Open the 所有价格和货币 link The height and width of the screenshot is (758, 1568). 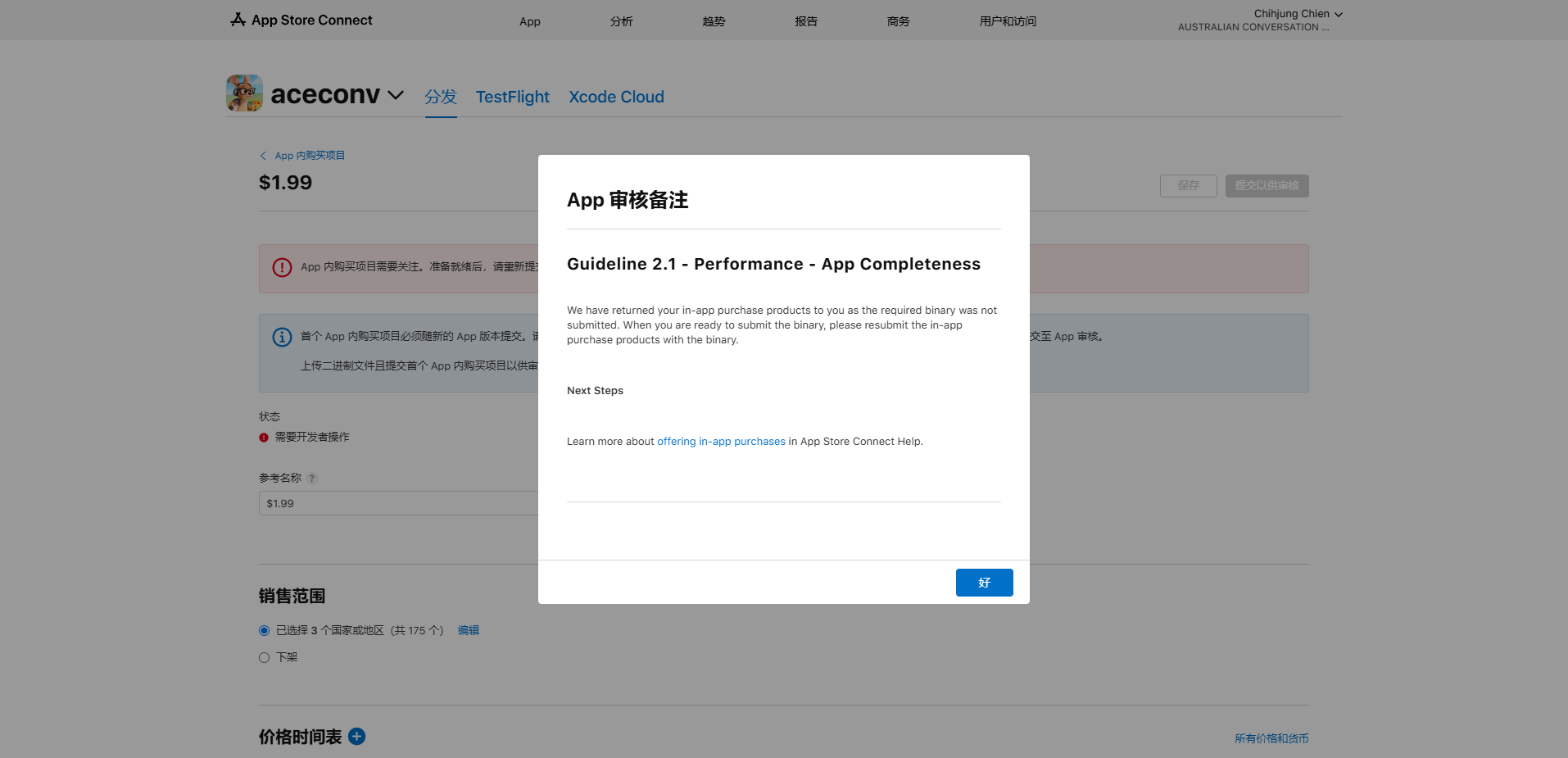tap(1271, 738)
